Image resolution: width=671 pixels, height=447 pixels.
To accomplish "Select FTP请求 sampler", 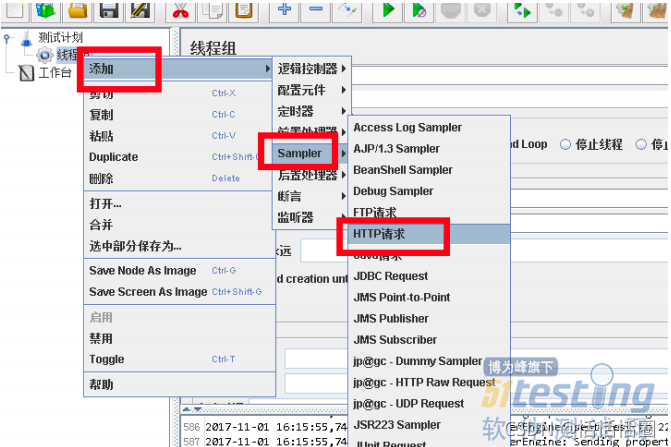I will point(429,213).
